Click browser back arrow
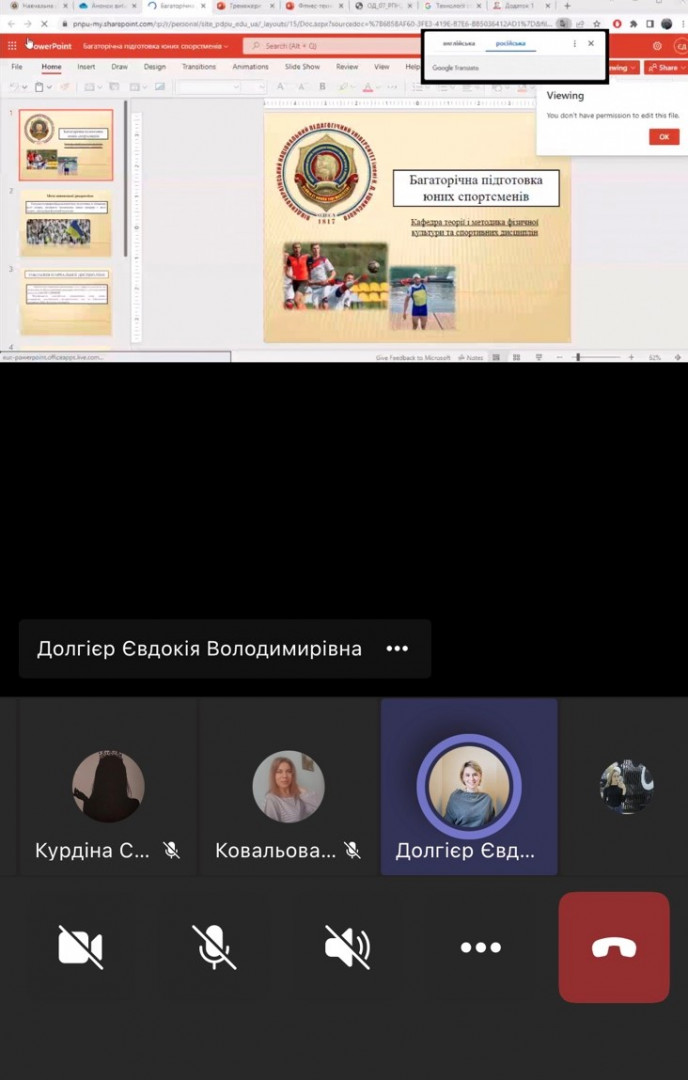Image resolution: width=688 pixels, height=1080 pixels. coord(11,24)
